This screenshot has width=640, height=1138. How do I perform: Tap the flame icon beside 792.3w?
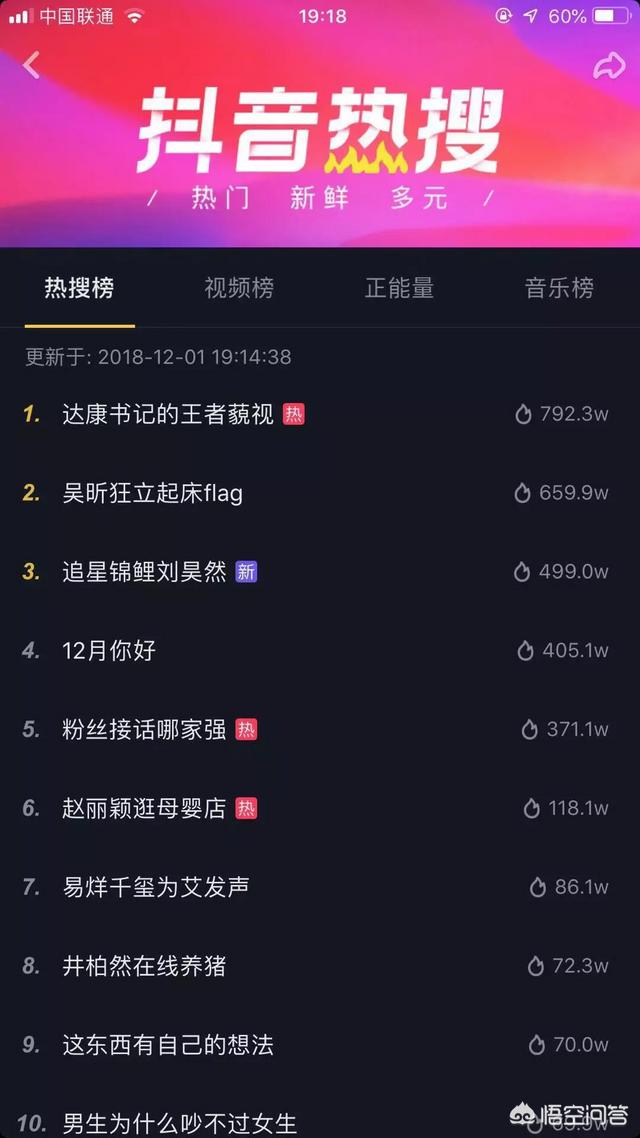(523, 414)
